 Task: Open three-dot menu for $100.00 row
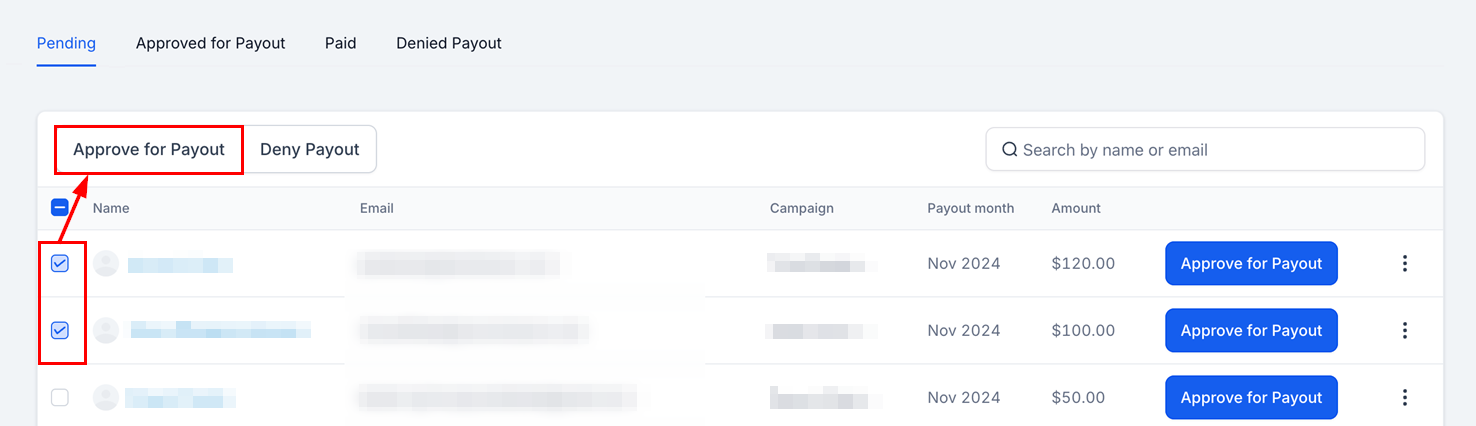click(1405, 331)
